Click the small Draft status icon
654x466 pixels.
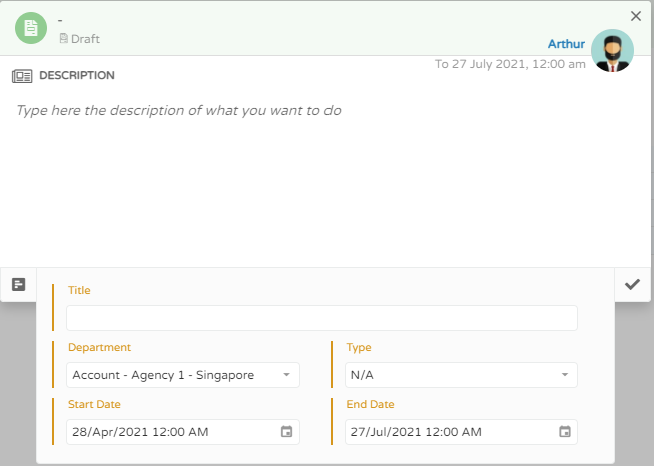(64, 39)
